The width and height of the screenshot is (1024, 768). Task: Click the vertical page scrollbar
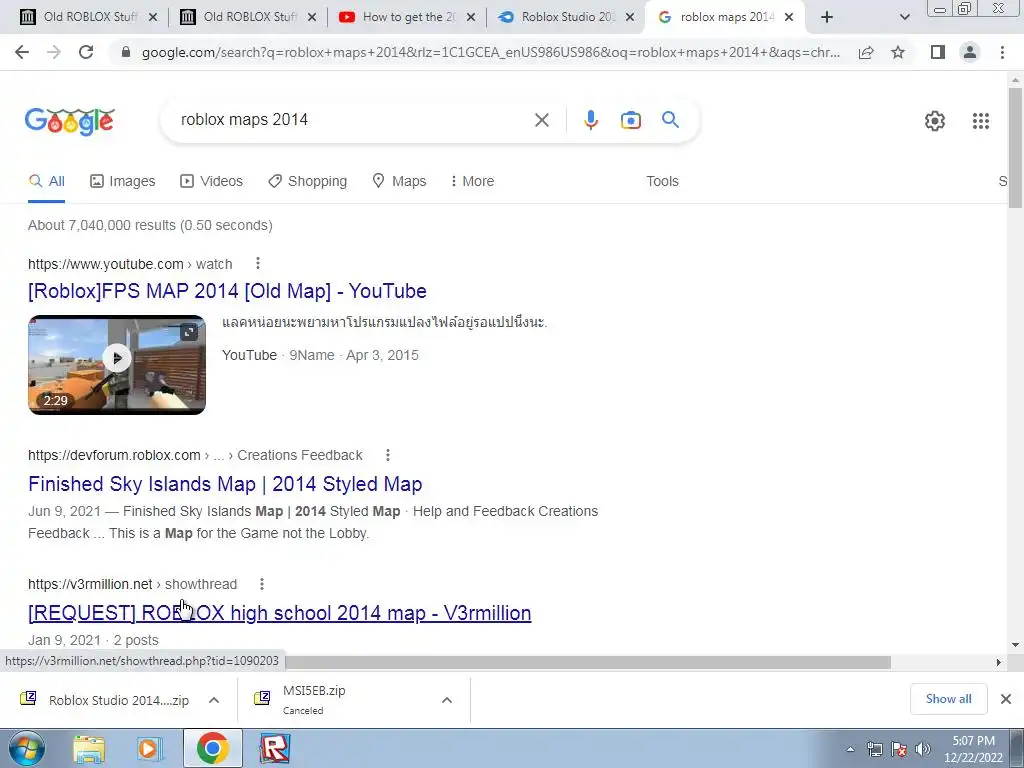(1015, 148)
